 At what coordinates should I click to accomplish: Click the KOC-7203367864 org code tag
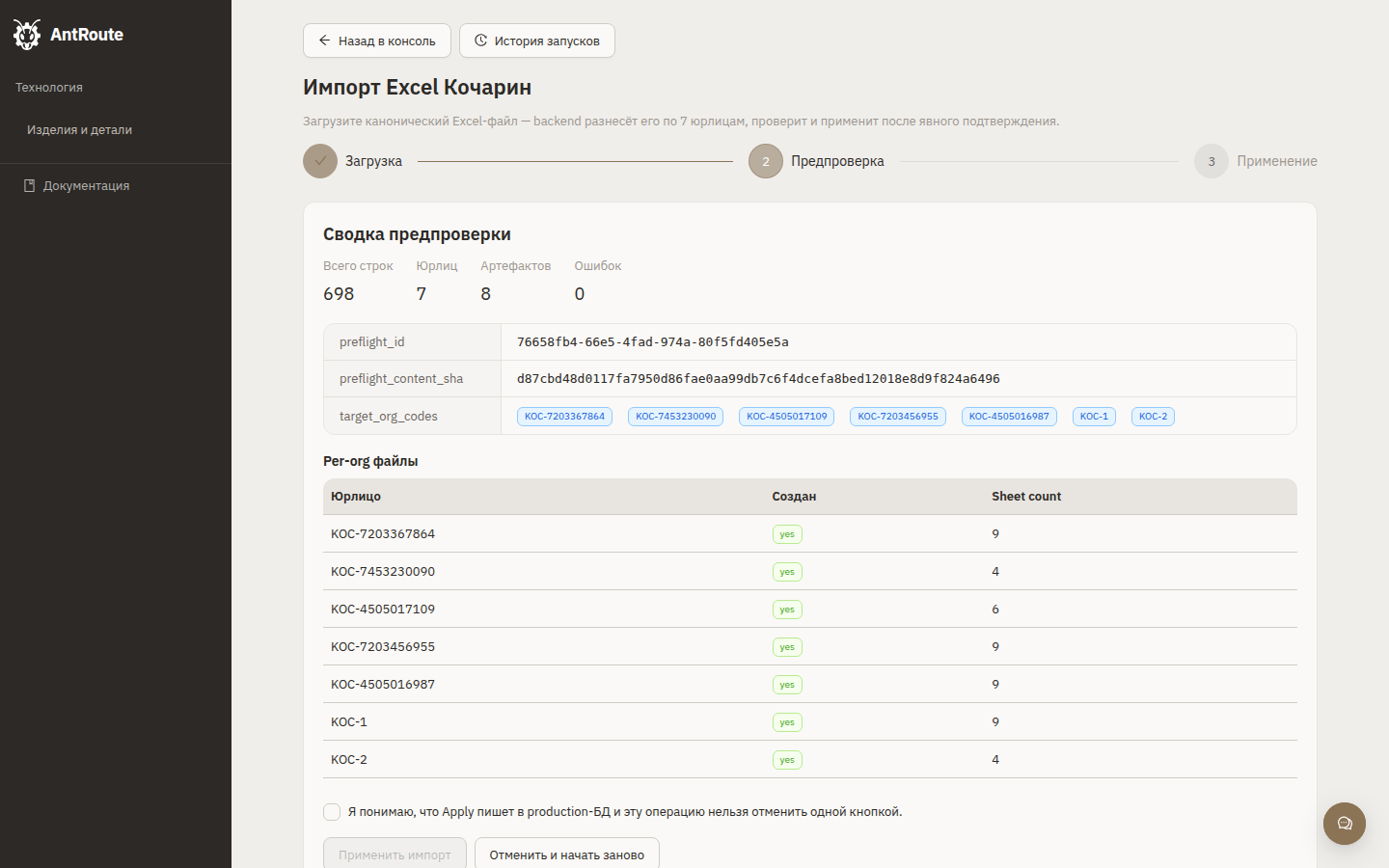point(564,417)
